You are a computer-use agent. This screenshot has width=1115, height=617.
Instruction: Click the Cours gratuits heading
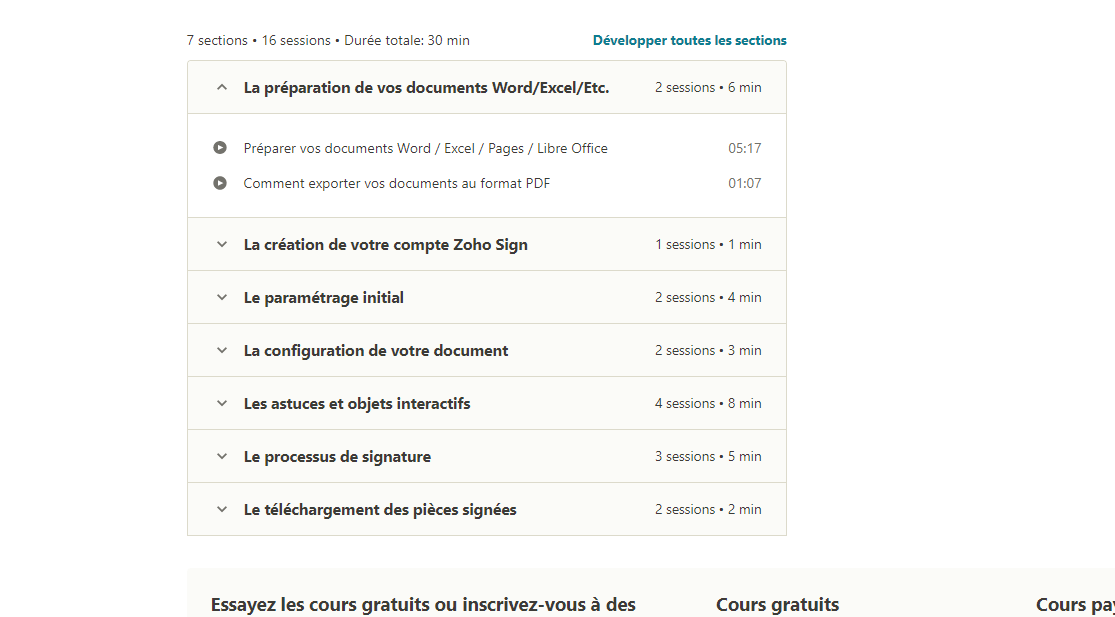(x=777, y=604)
